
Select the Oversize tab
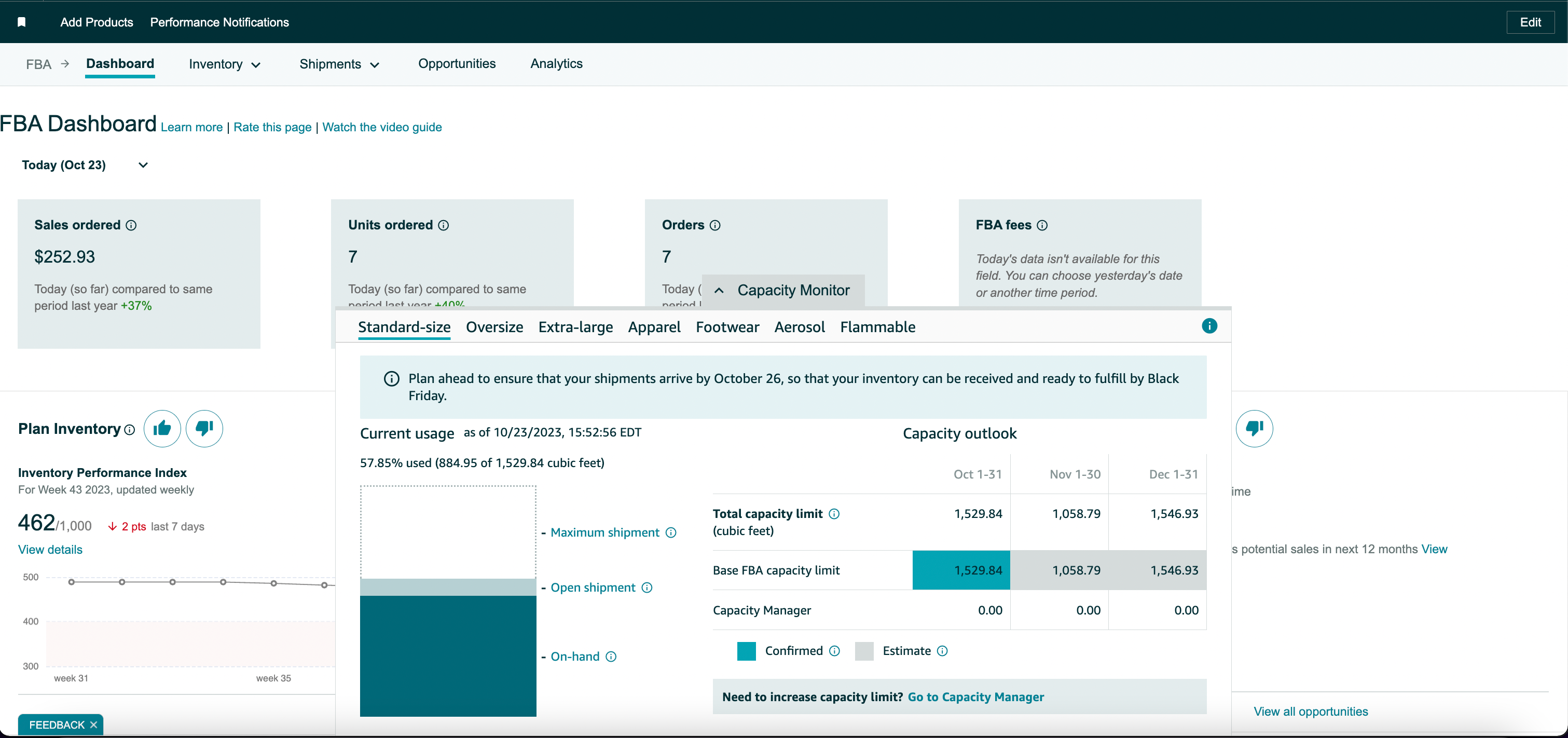[494, 327]
